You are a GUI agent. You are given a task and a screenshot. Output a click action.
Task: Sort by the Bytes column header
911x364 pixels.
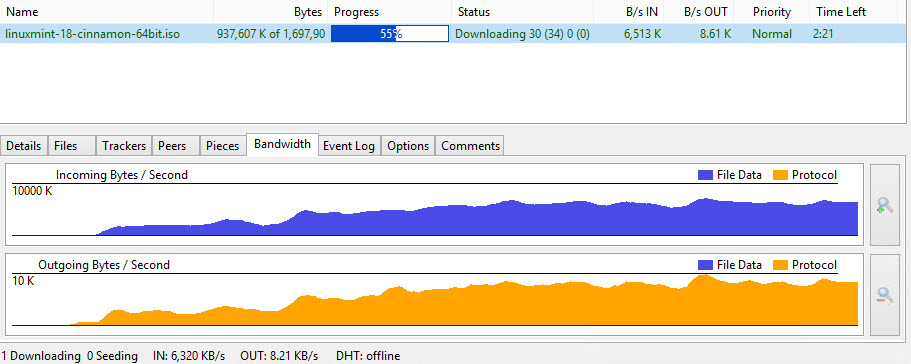click(x=271, y=12)
